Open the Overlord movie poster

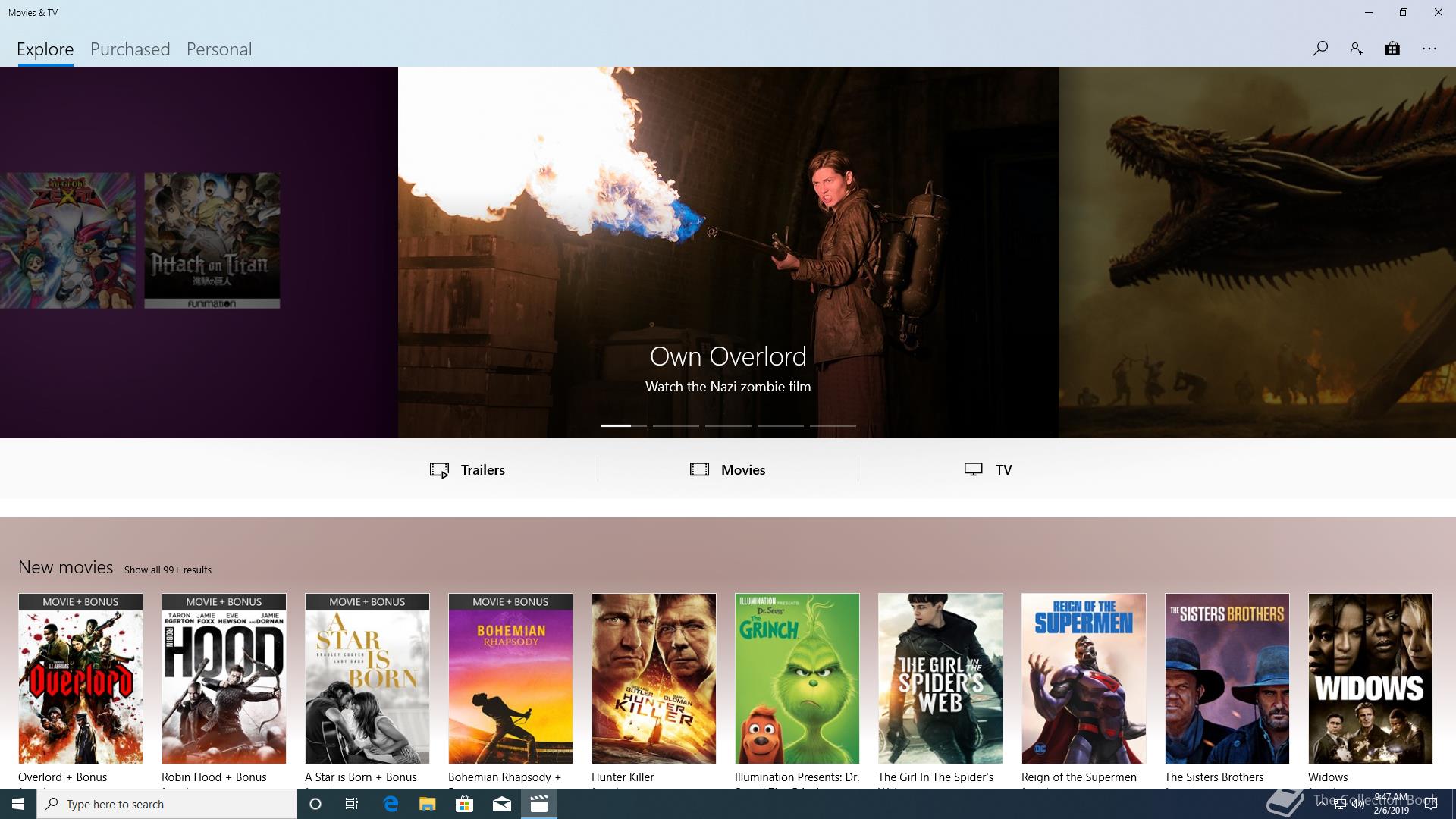point(80,679)
